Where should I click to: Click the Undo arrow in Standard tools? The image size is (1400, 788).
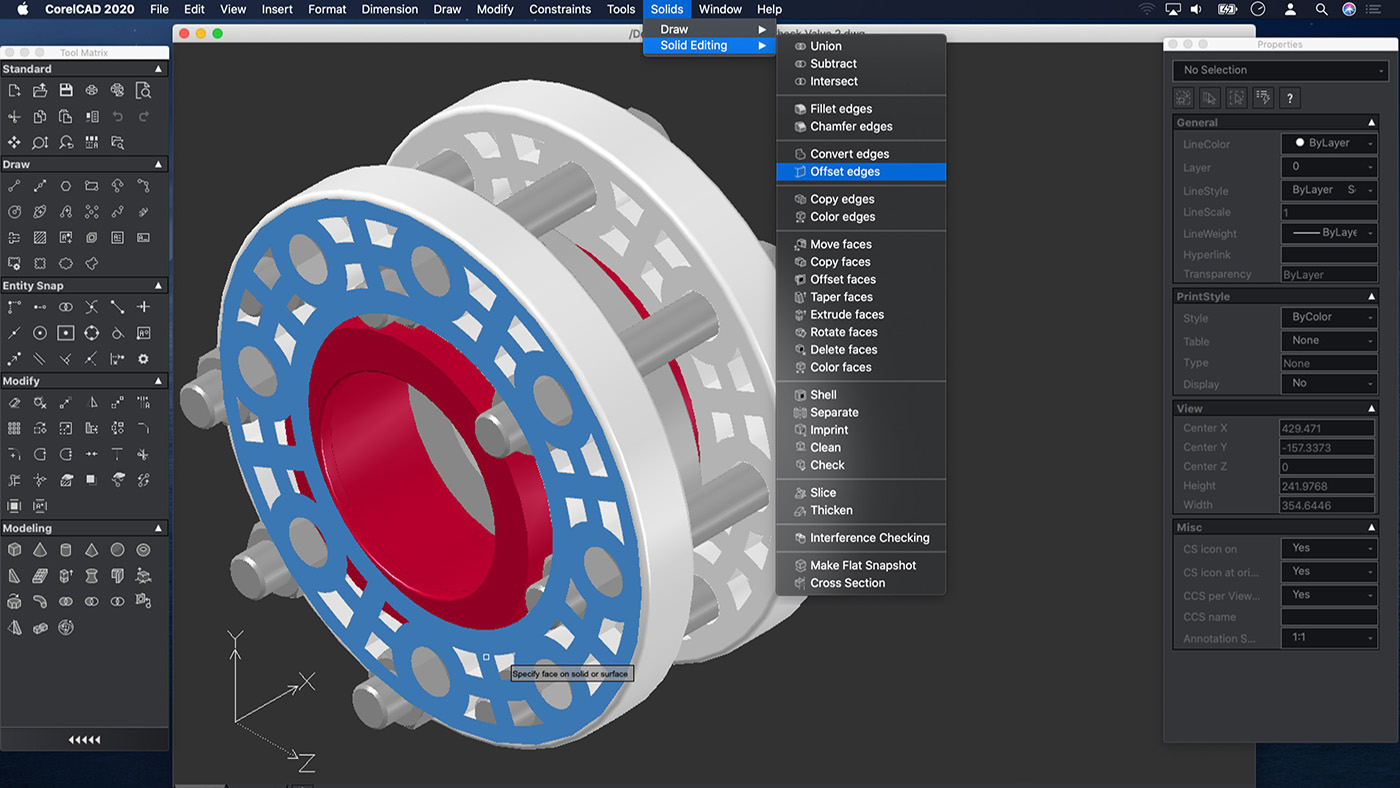click(x=117, y=117)
